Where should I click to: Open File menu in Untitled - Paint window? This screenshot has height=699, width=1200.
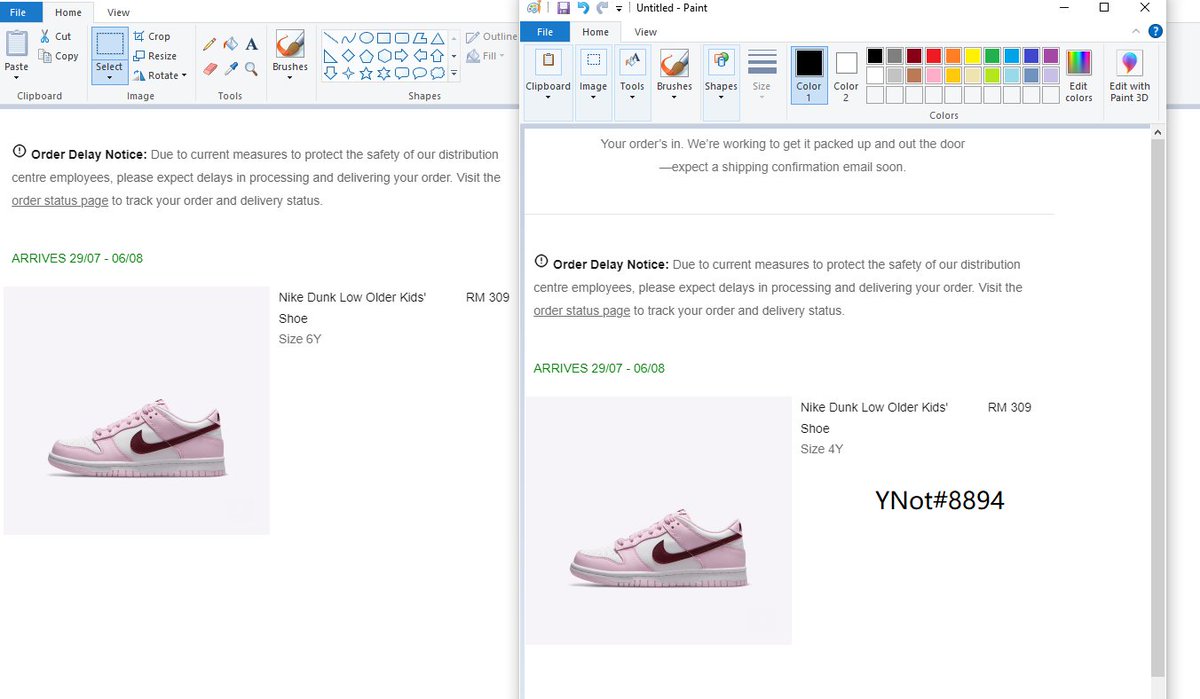(x=545, y=32)
